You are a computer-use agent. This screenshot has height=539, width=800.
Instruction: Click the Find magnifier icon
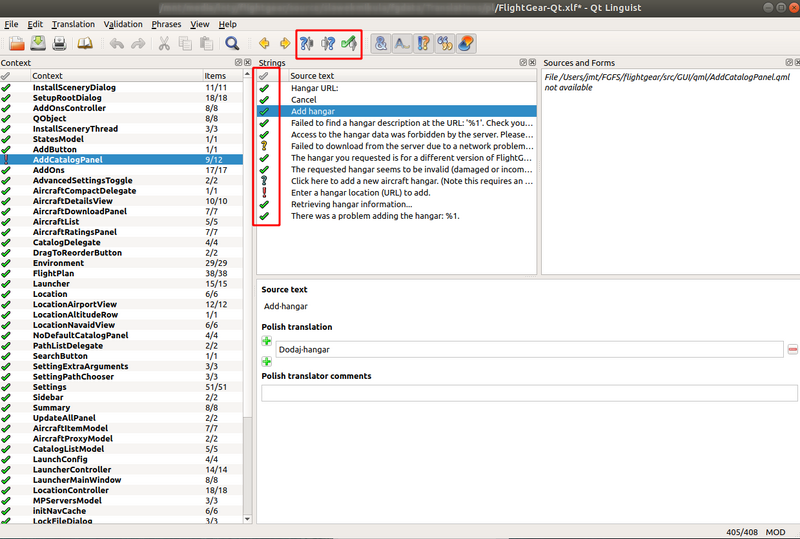coord(232,44)
